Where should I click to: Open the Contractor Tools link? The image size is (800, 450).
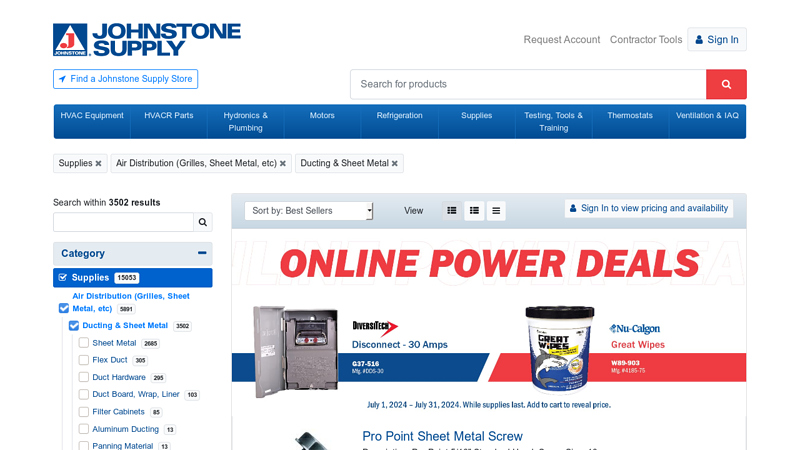(x=646, y=40)
